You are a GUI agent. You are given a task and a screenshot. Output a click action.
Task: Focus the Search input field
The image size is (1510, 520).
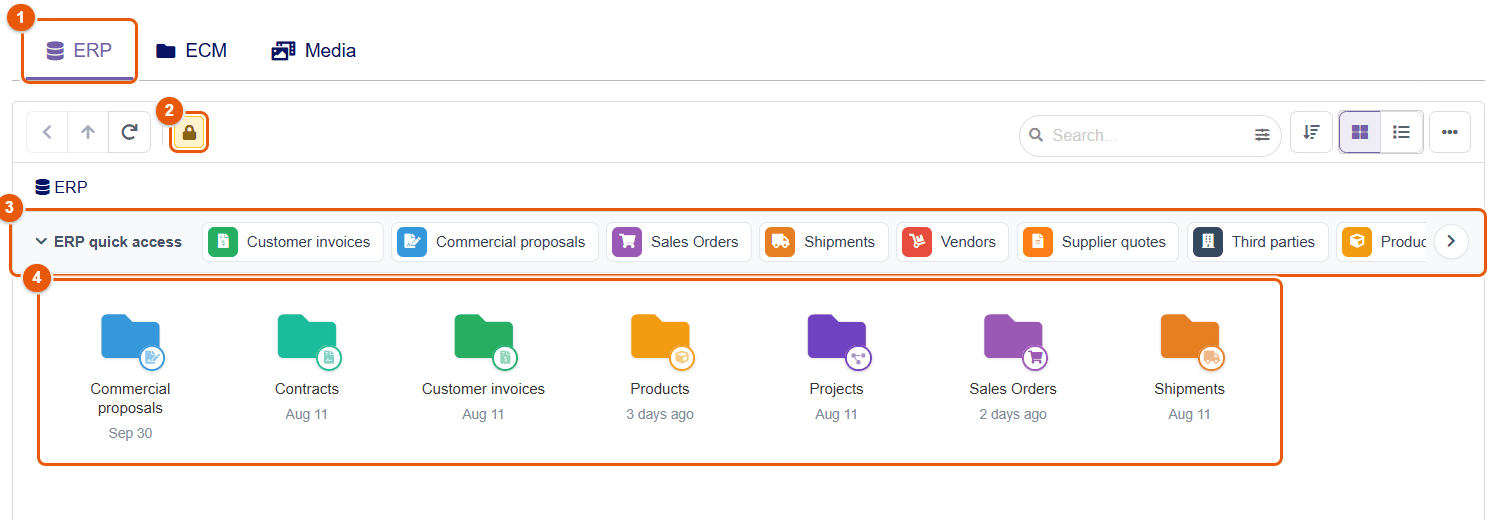click(1150, 135)
